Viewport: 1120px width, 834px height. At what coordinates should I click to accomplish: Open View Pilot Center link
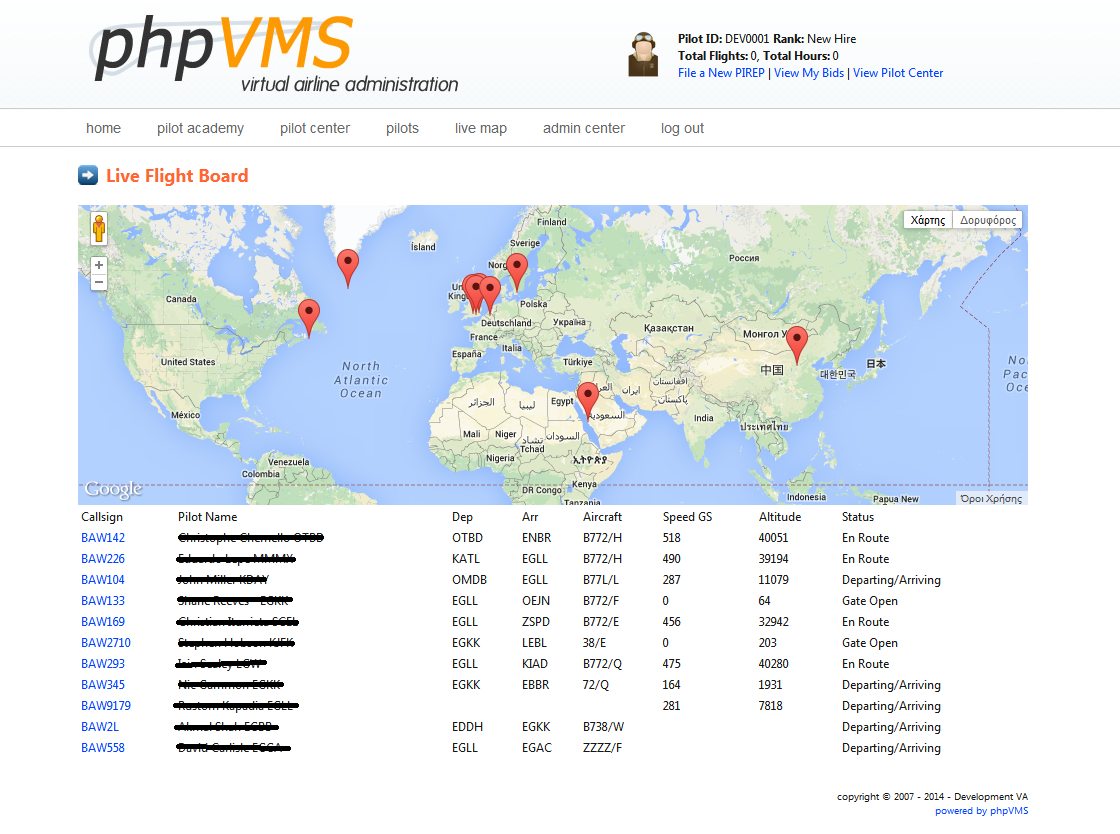click(898, 73)
